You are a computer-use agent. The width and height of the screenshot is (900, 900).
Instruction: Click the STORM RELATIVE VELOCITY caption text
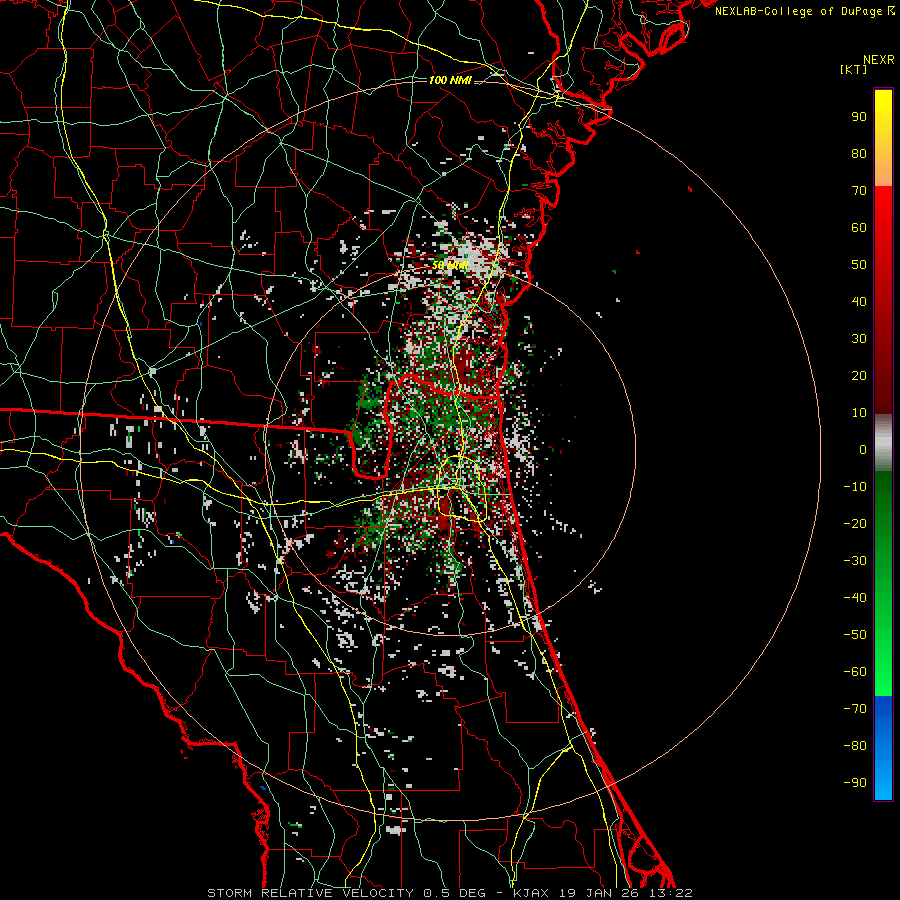tap(310, 893)
